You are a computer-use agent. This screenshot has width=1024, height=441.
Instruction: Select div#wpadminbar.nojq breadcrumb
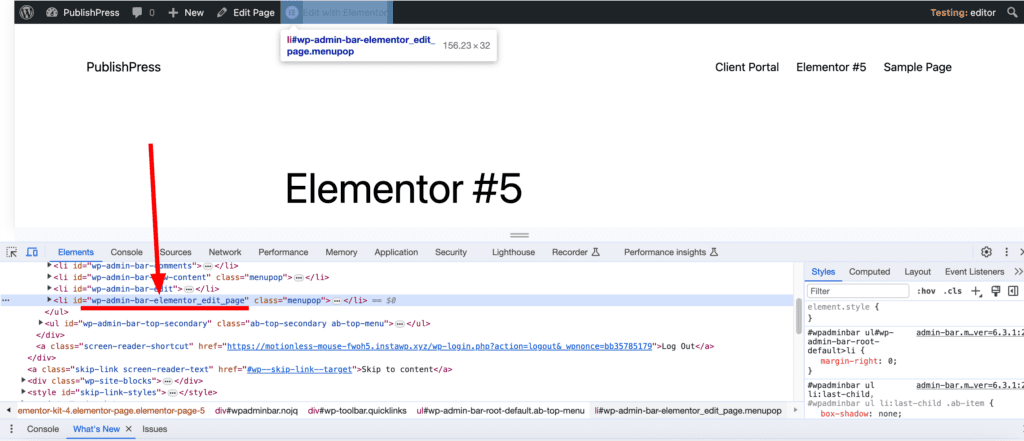256,411
